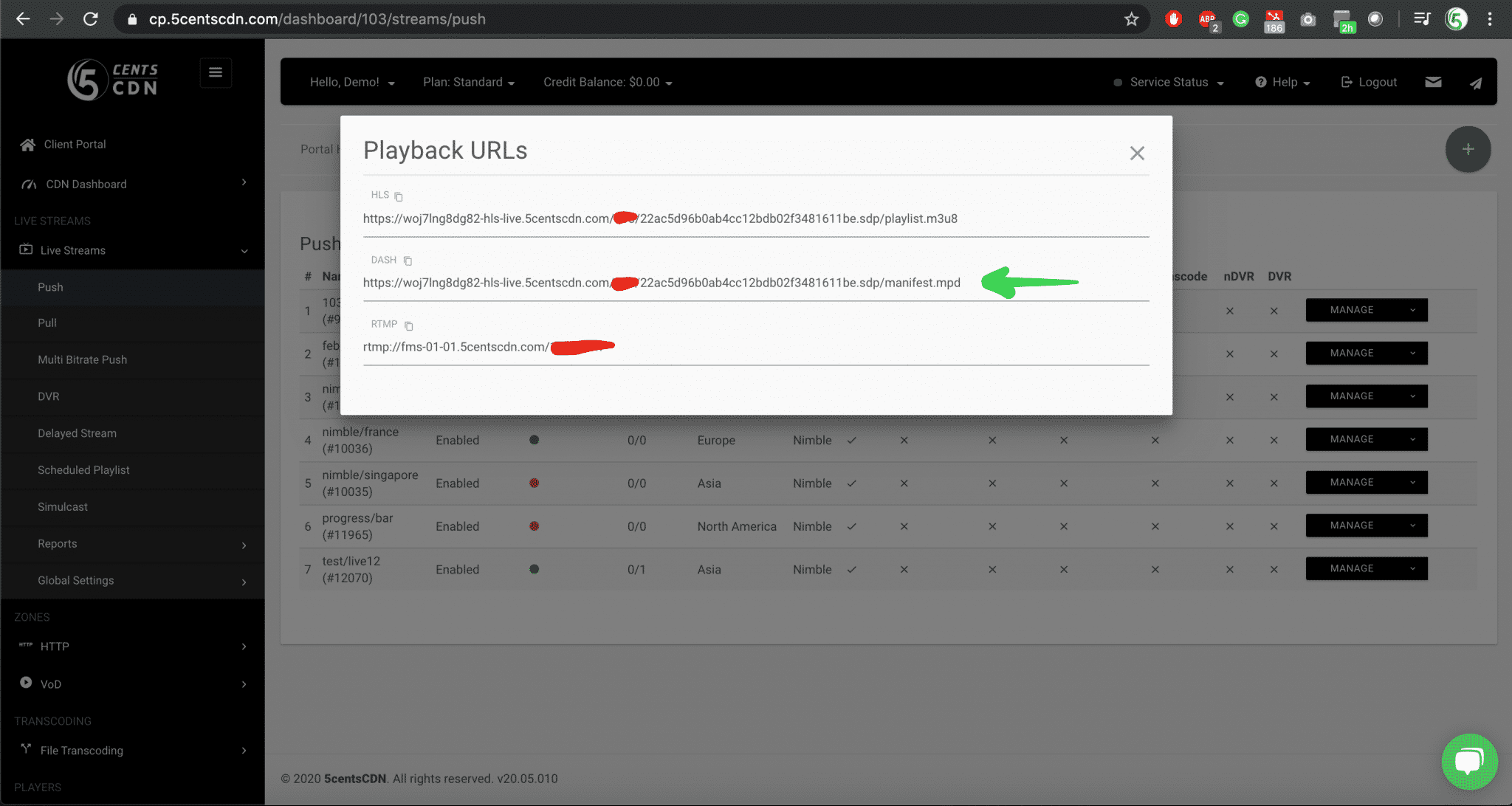Click the round plus add button
The width and height of the screenshot is (1512, 806).
point(1468,149)
